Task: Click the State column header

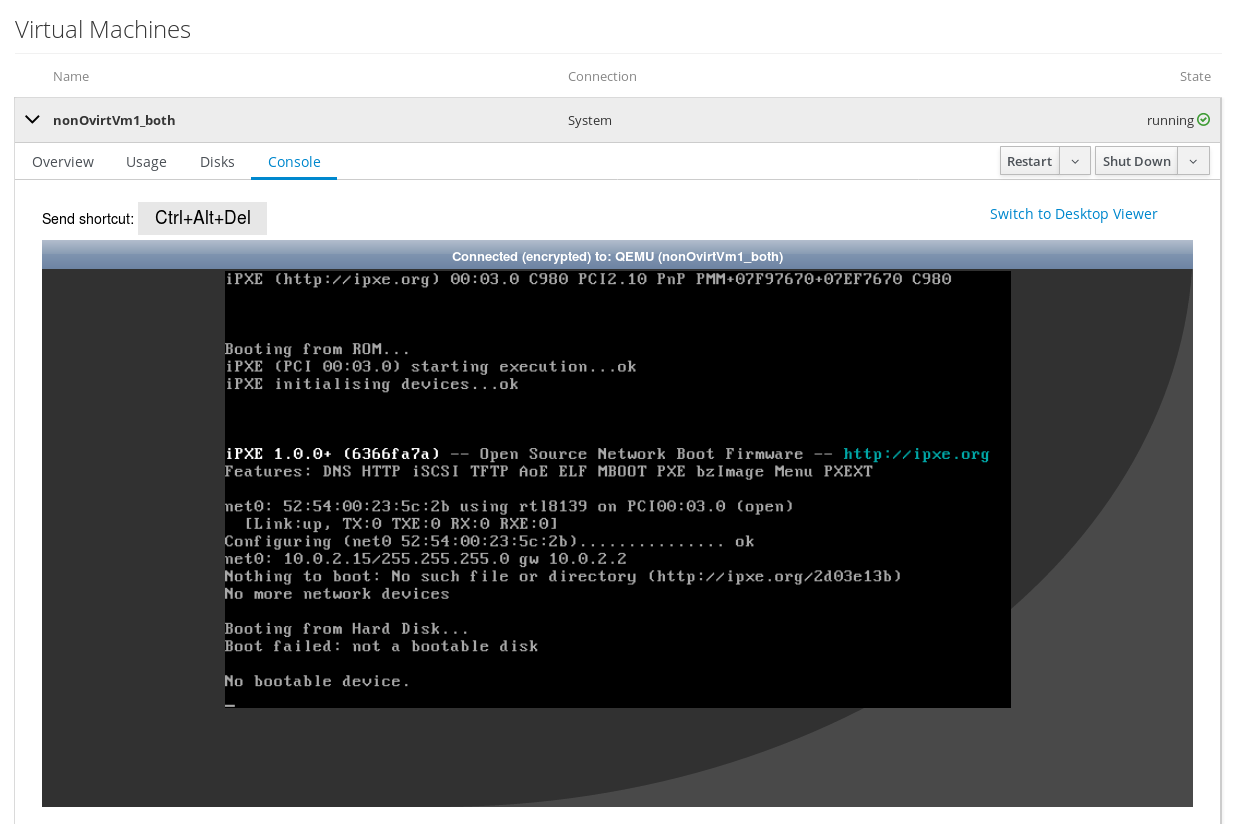Action: (x=1195, y=77)
